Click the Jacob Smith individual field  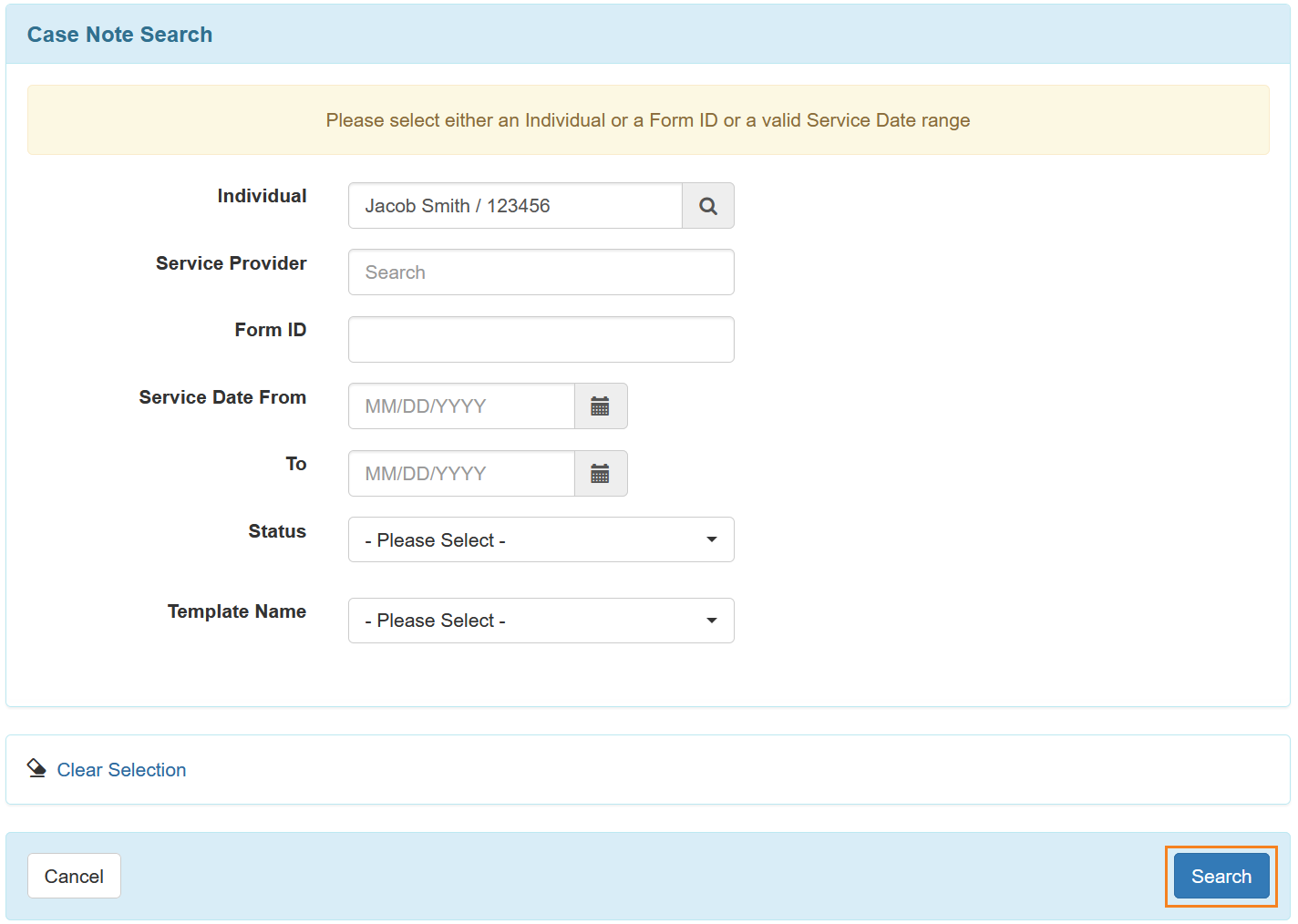point(514,205)
